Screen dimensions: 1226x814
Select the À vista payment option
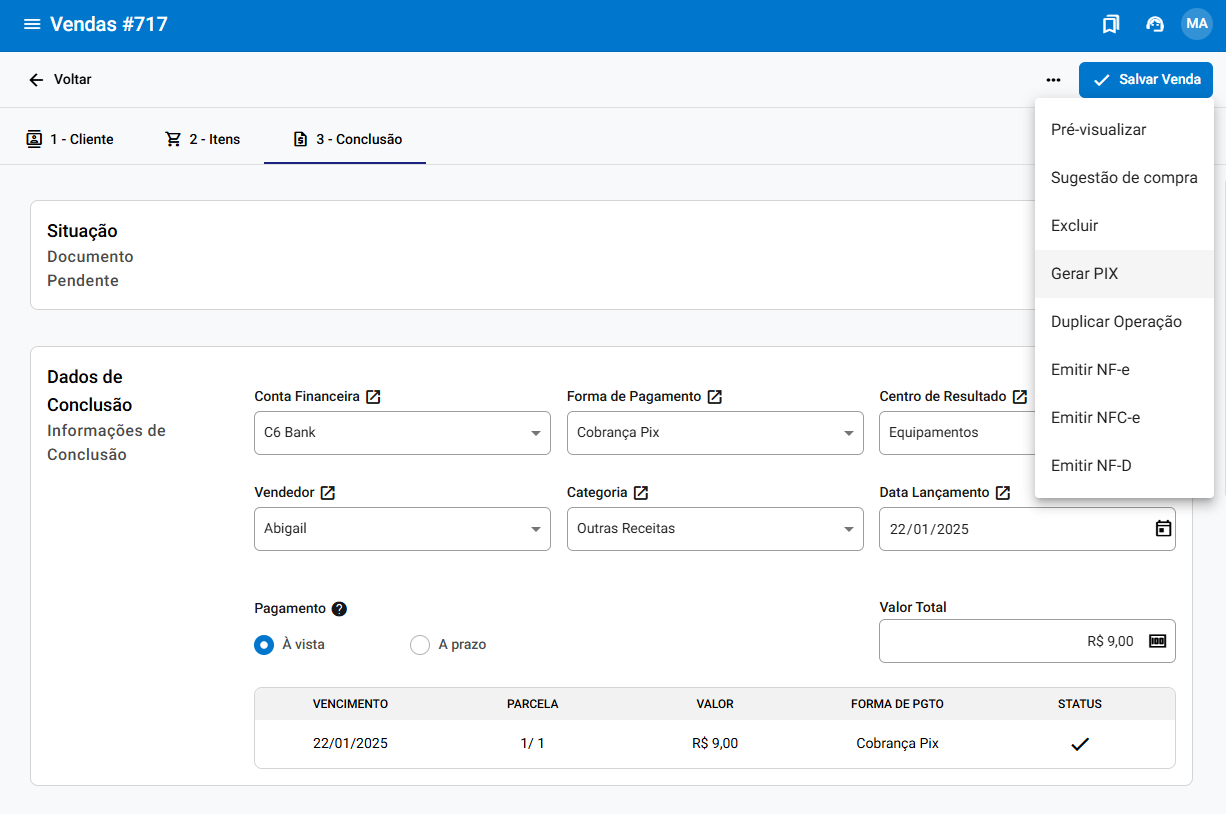point(264,645)
